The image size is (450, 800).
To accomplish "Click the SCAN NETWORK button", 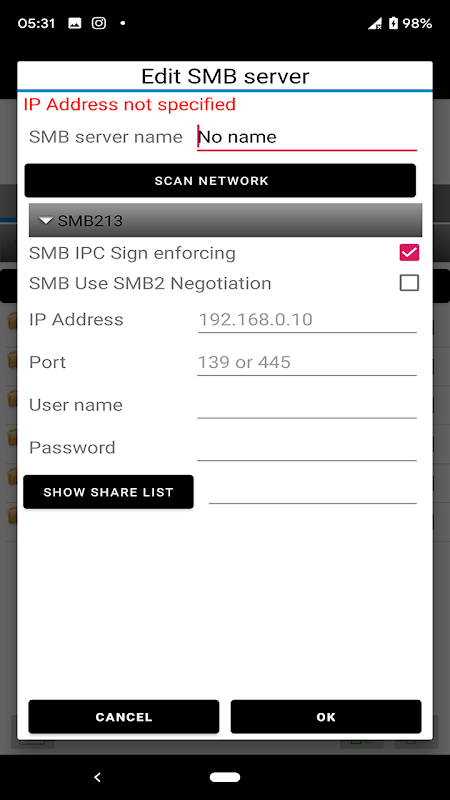I will tap(220, 181).
